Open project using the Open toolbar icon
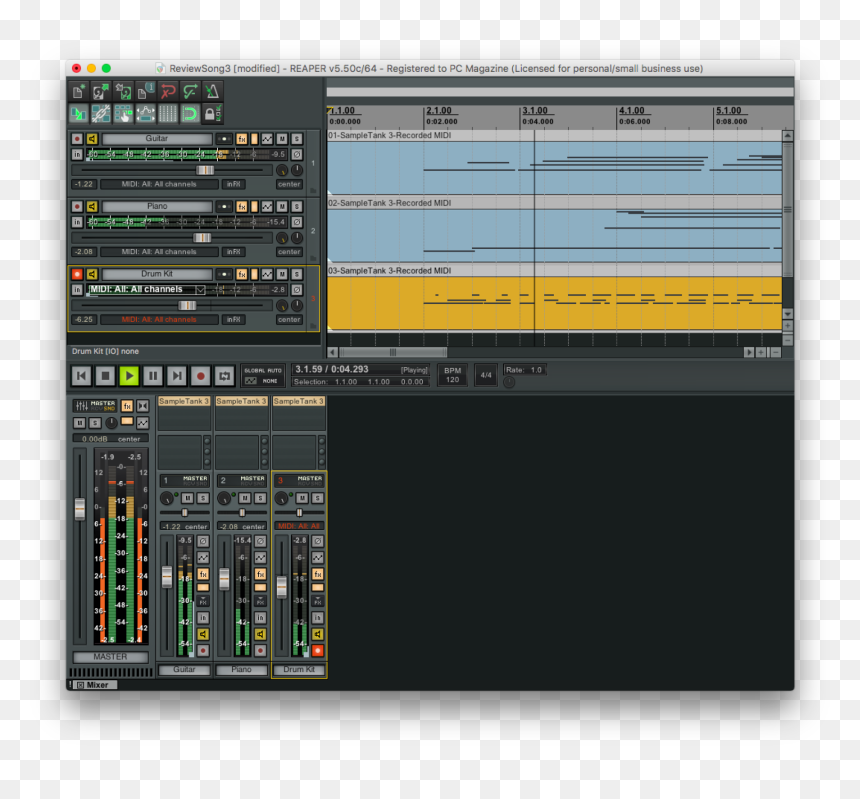 (100, 91)
